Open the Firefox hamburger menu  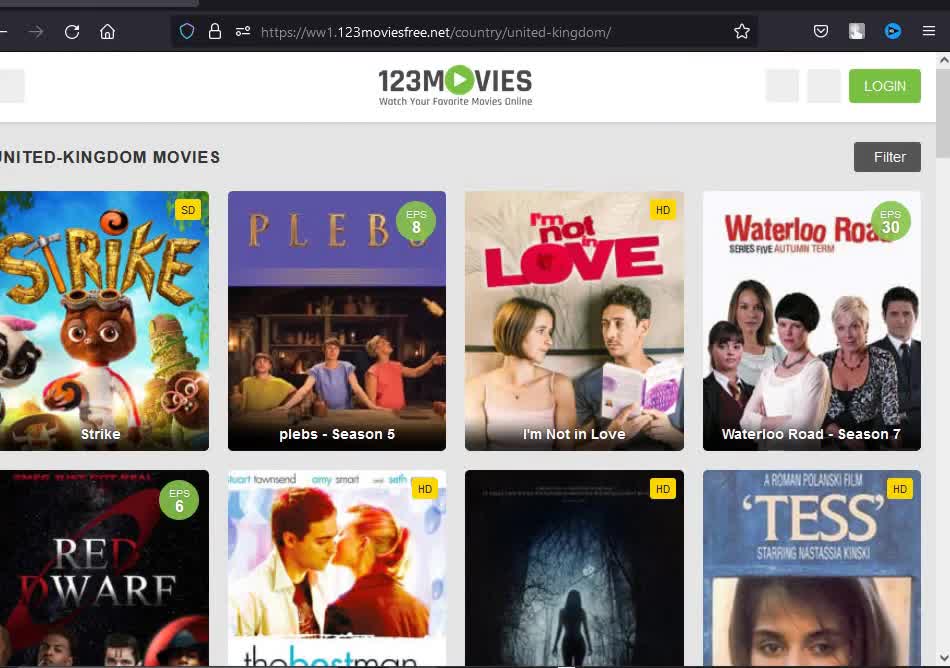[929, 31]
